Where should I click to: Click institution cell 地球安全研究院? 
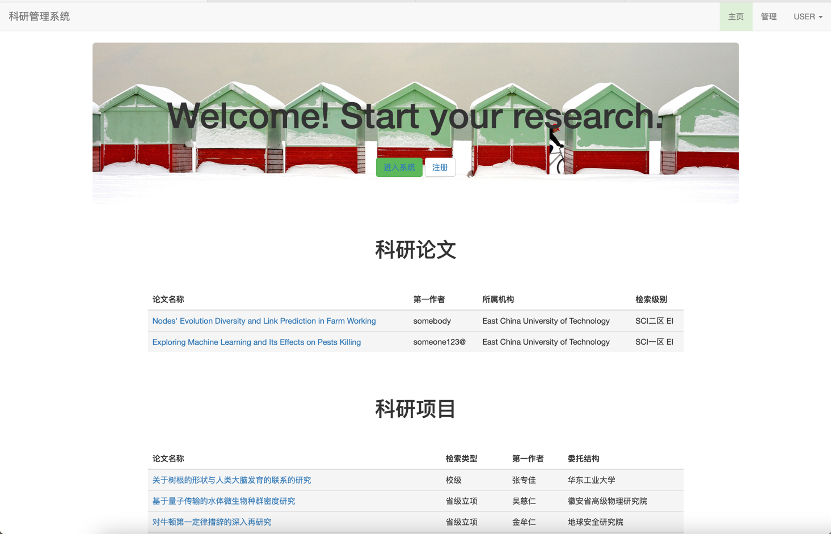click(x=595, y=522)
